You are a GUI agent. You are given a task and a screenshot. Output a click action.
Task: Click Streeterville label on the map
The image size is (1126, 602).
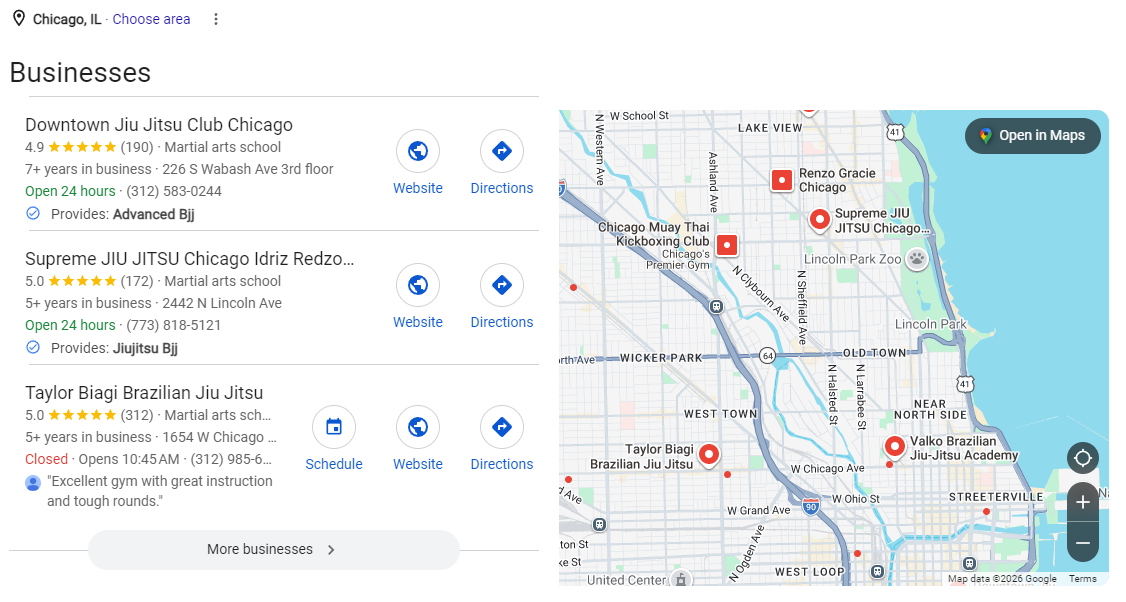click(996, 497)
